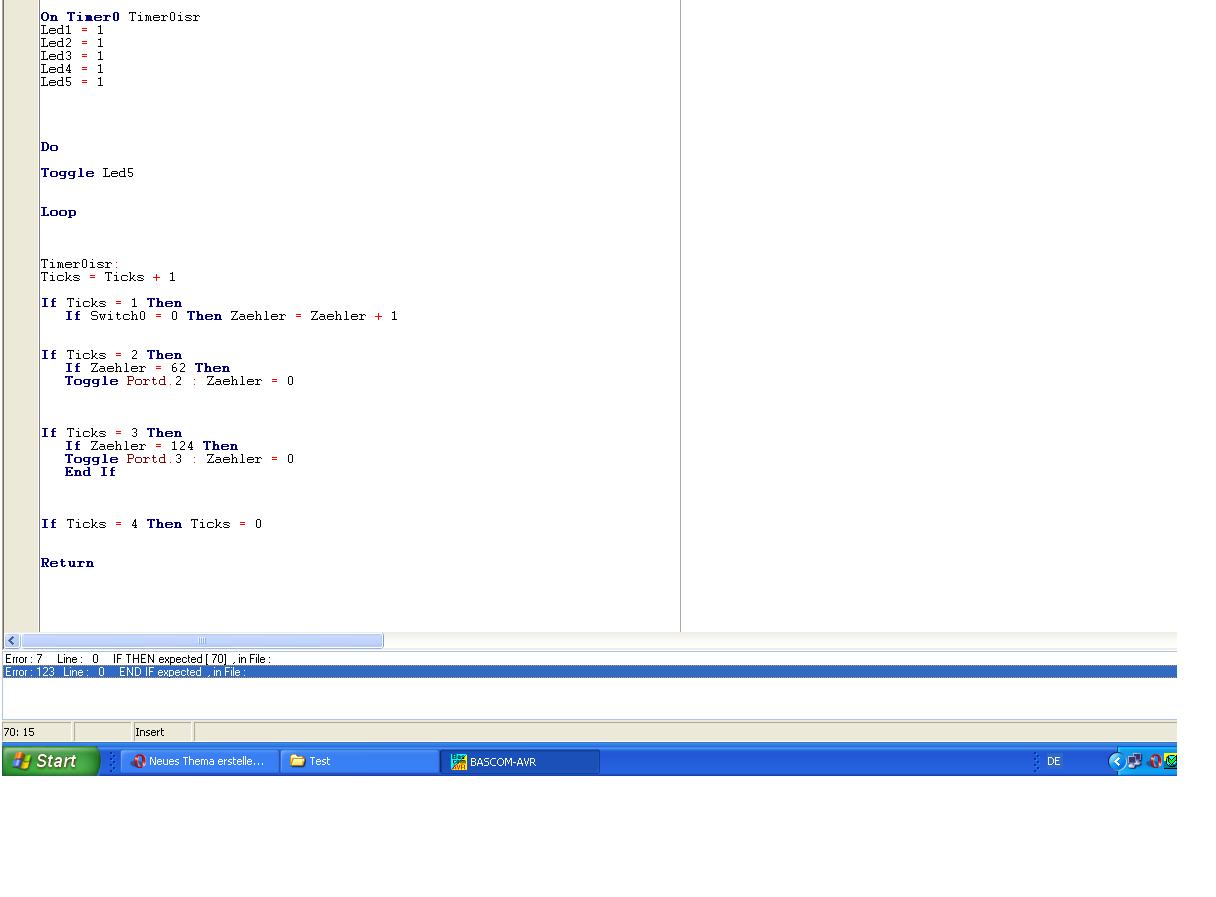Expand hidden system tray icons
The width and height of the screenshot is (1216, 897).
coord(1116,761)
